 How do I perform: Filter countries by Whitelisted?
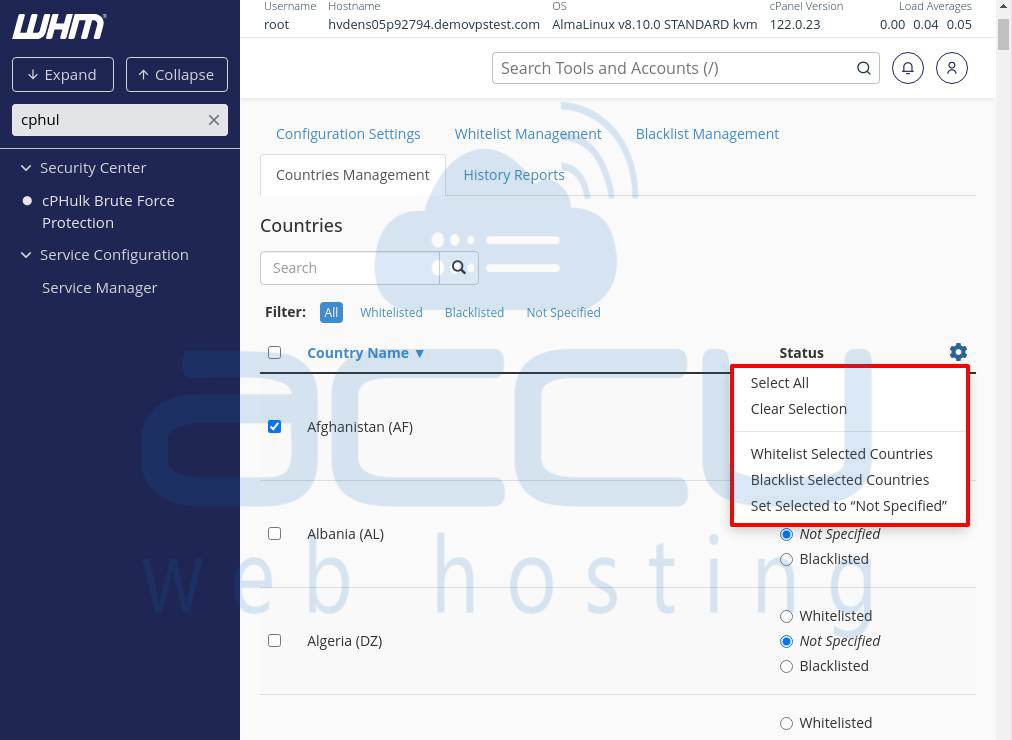click(x=391, y=312)
